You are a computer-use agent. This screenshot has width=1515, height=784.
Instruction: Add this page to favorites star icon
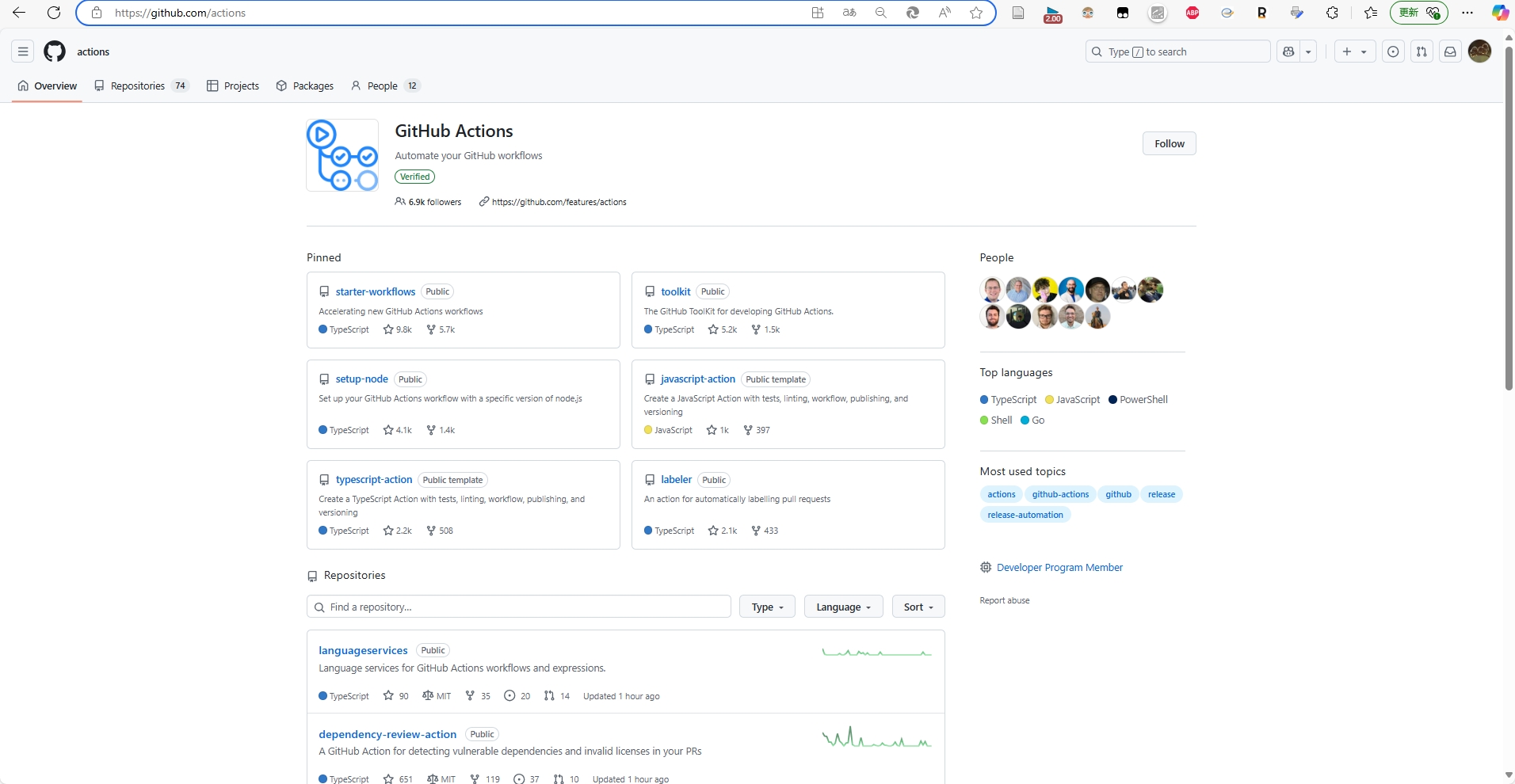point(976,13)
